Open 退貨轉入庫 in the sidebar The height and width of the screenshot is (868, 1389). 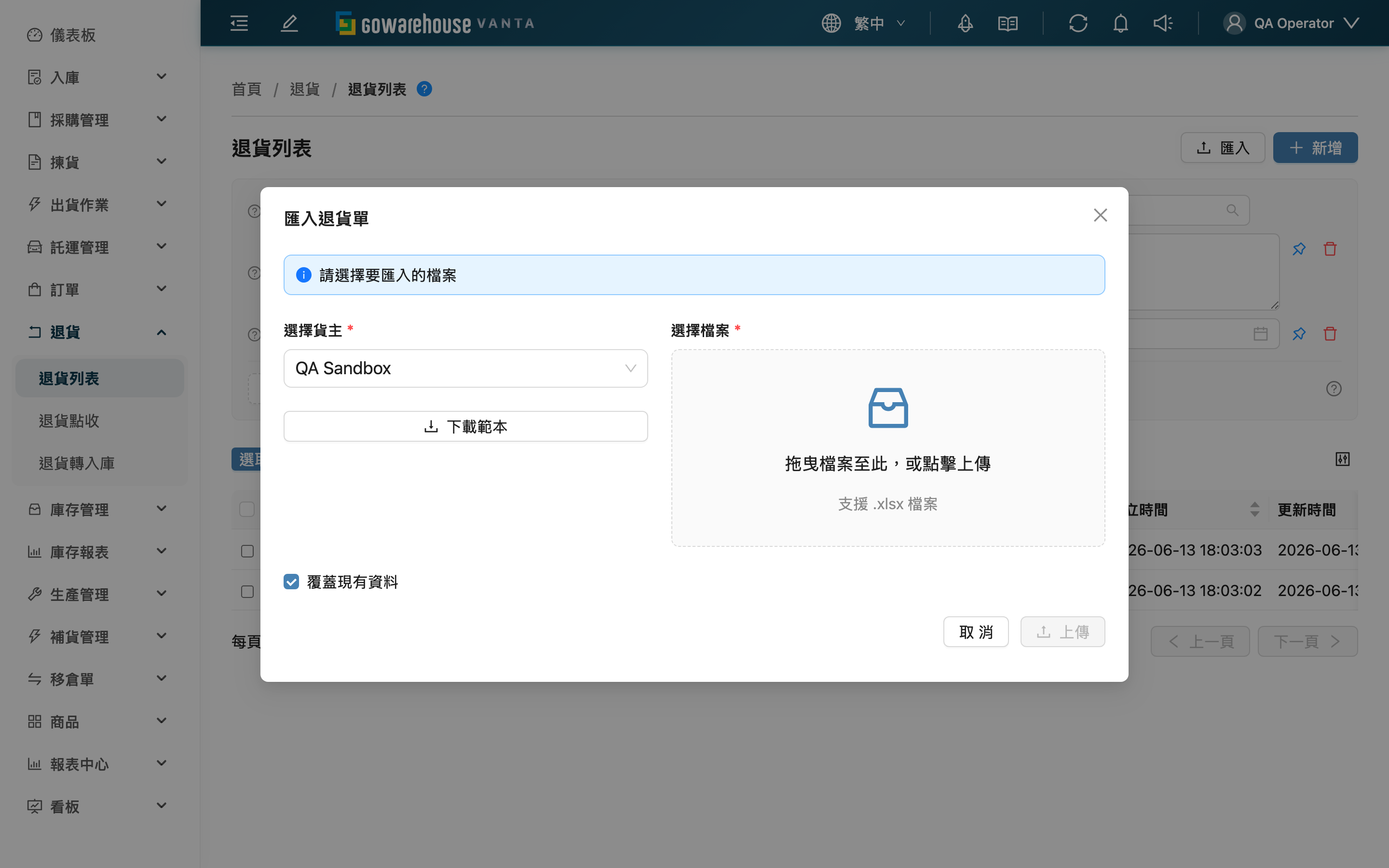(100, 463)
